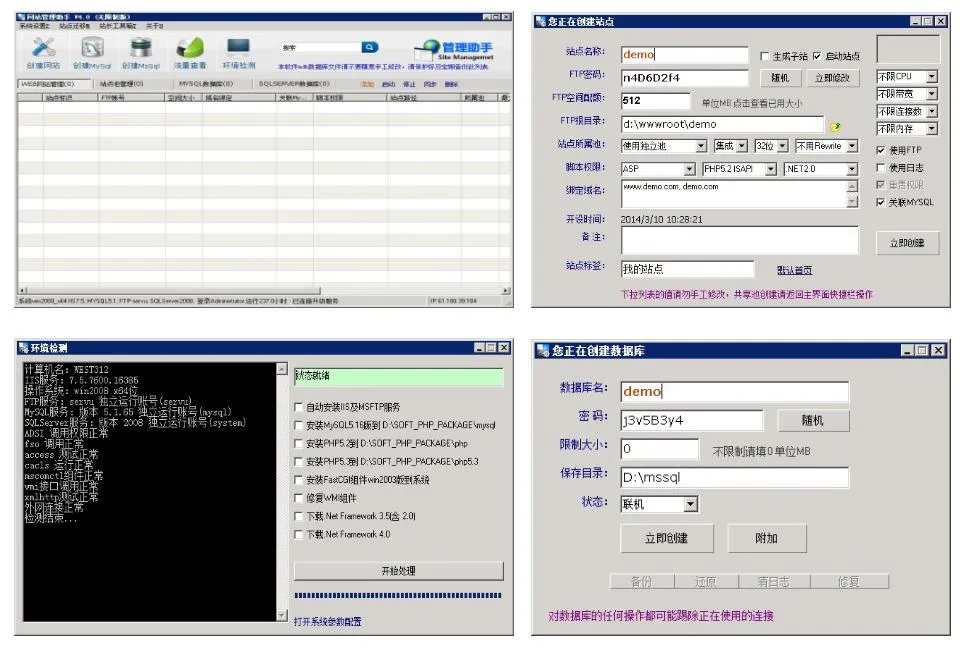960x652 pixels.
Task: Click the 默认首页 link
Action: [794, 270]
